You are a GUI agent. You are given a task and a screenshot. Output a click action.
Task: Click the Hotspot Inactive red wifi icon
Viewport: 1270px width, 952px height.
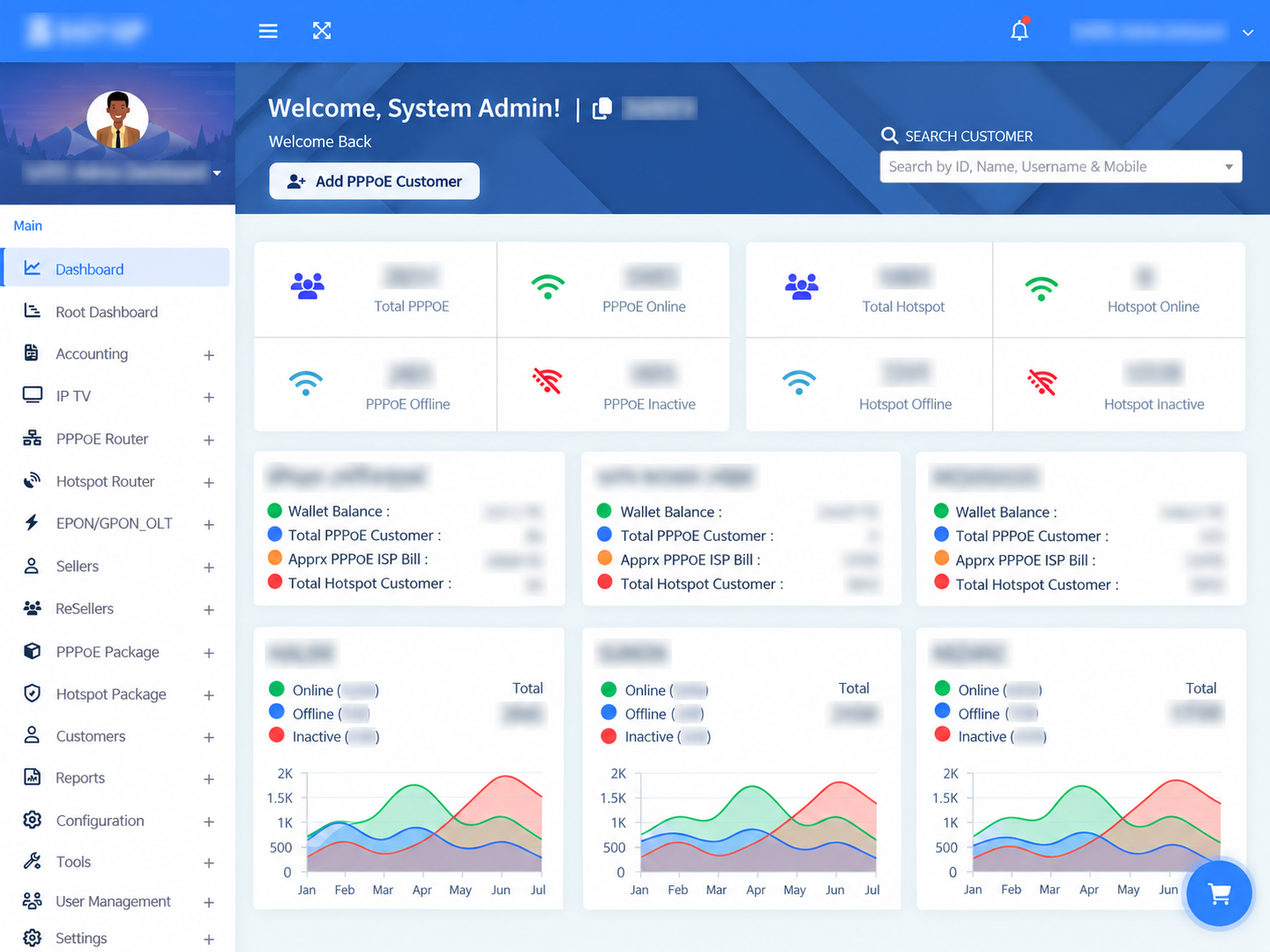pos(1042,382)
